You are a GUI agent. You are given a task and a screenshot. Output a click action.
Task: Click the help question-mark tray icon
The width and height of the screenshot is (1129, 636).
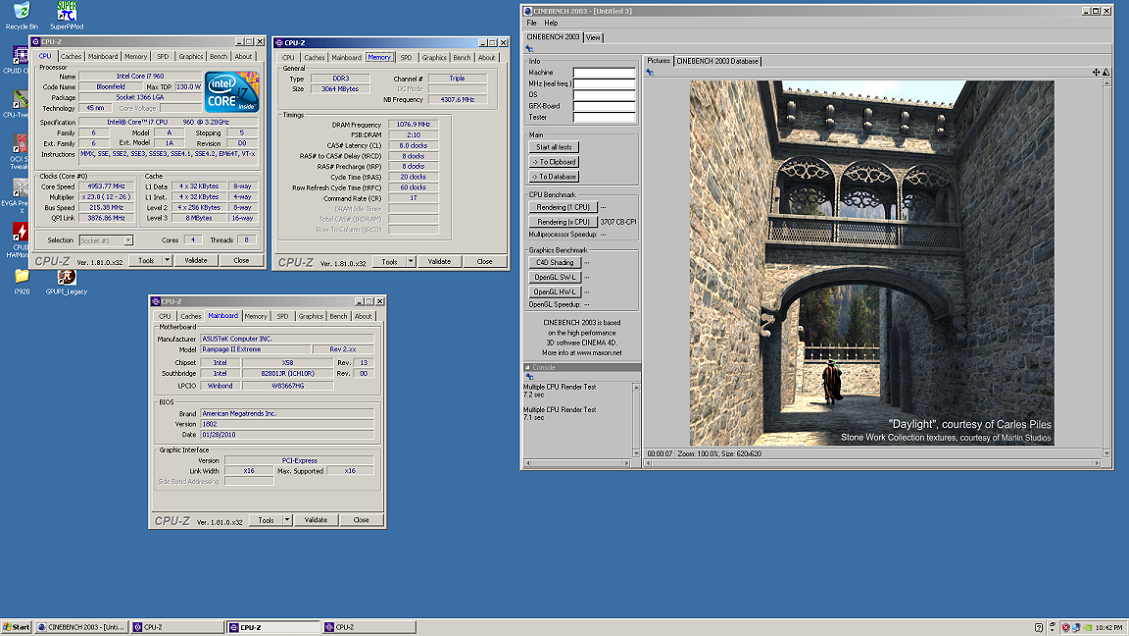[1038, 627]
